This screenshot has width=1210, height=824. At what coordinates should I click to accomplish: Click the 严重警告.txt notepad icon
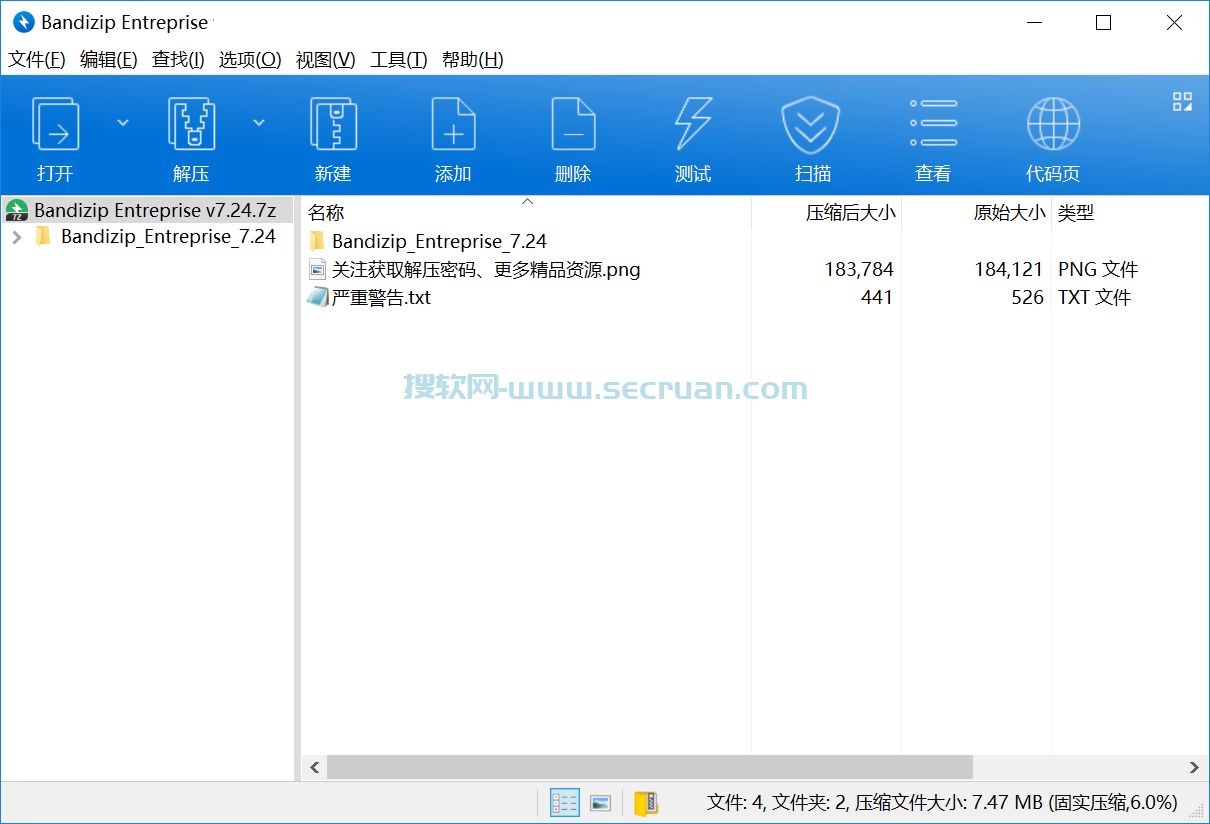tap(317, 297)
